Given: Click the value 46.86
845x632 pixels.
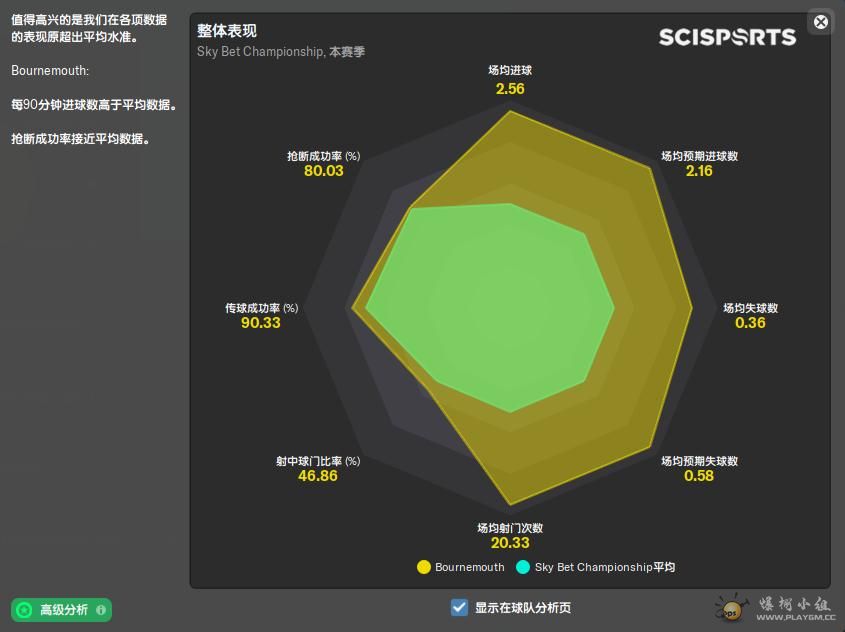Looking at the screenshot, I should point(317,476).
